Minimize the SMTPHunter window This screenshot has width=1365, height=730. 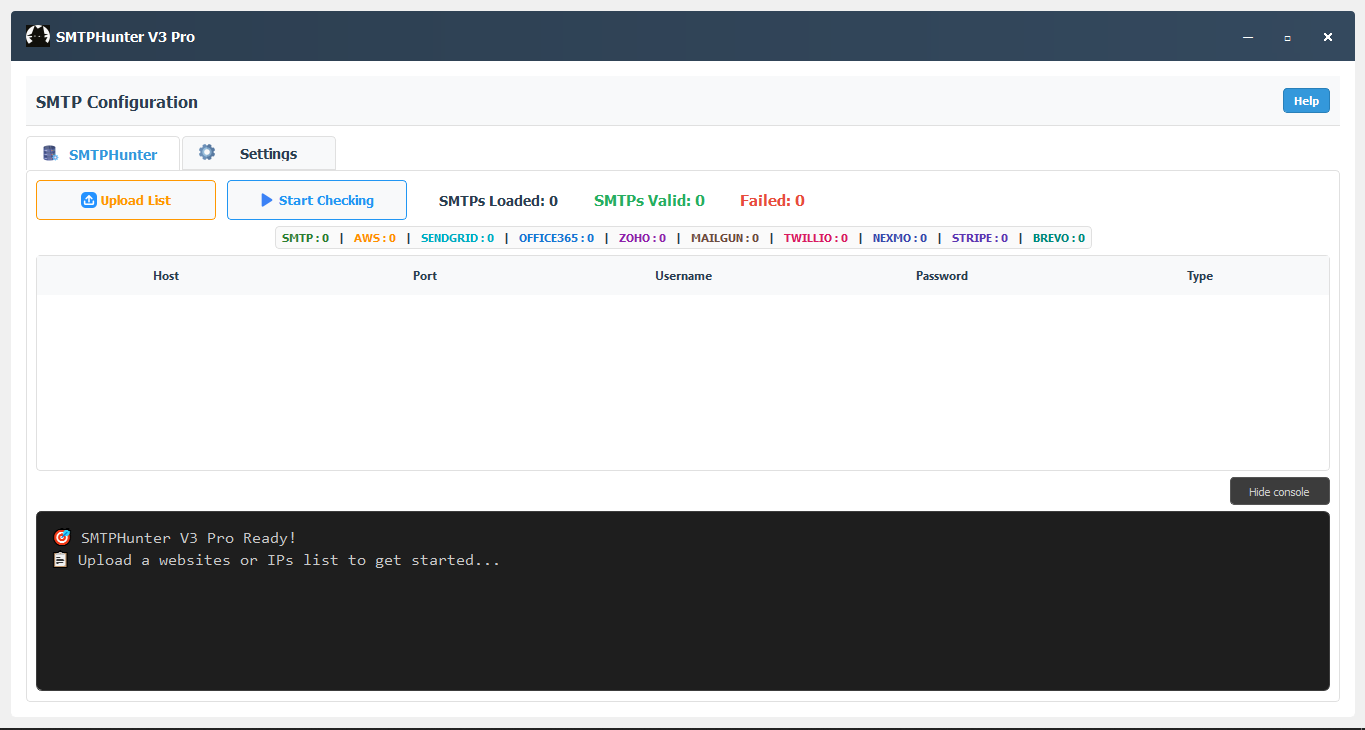click(x=1248, y=37)
